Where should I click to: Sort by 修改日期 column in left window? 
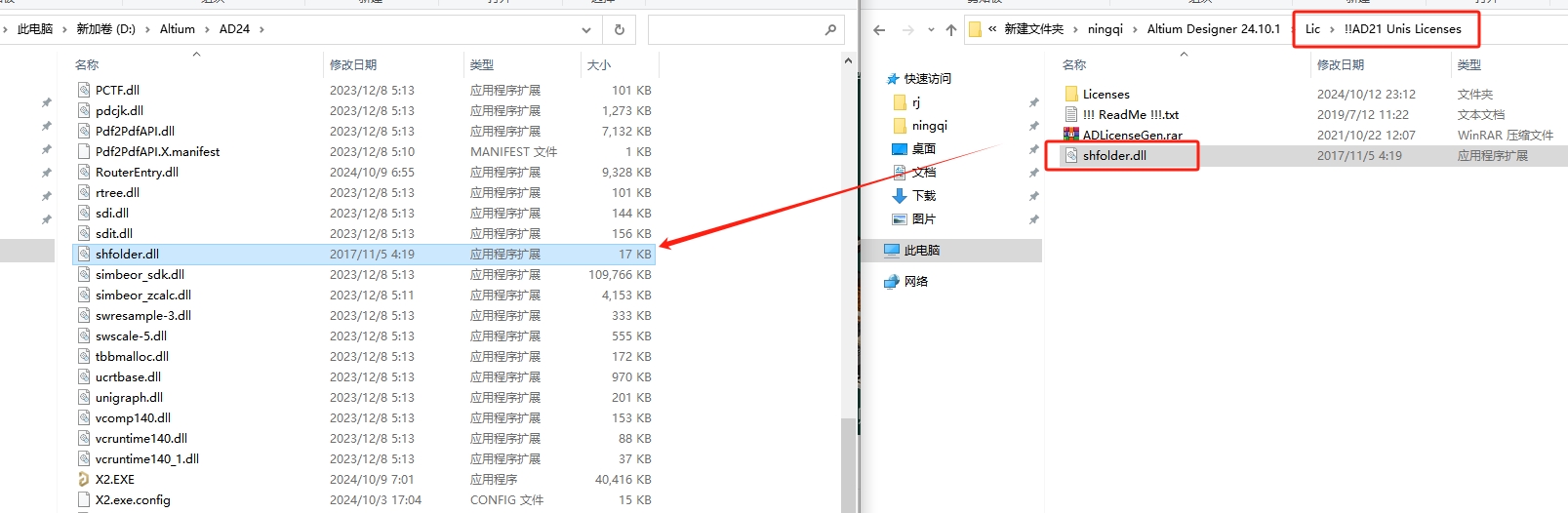(353, 64)
